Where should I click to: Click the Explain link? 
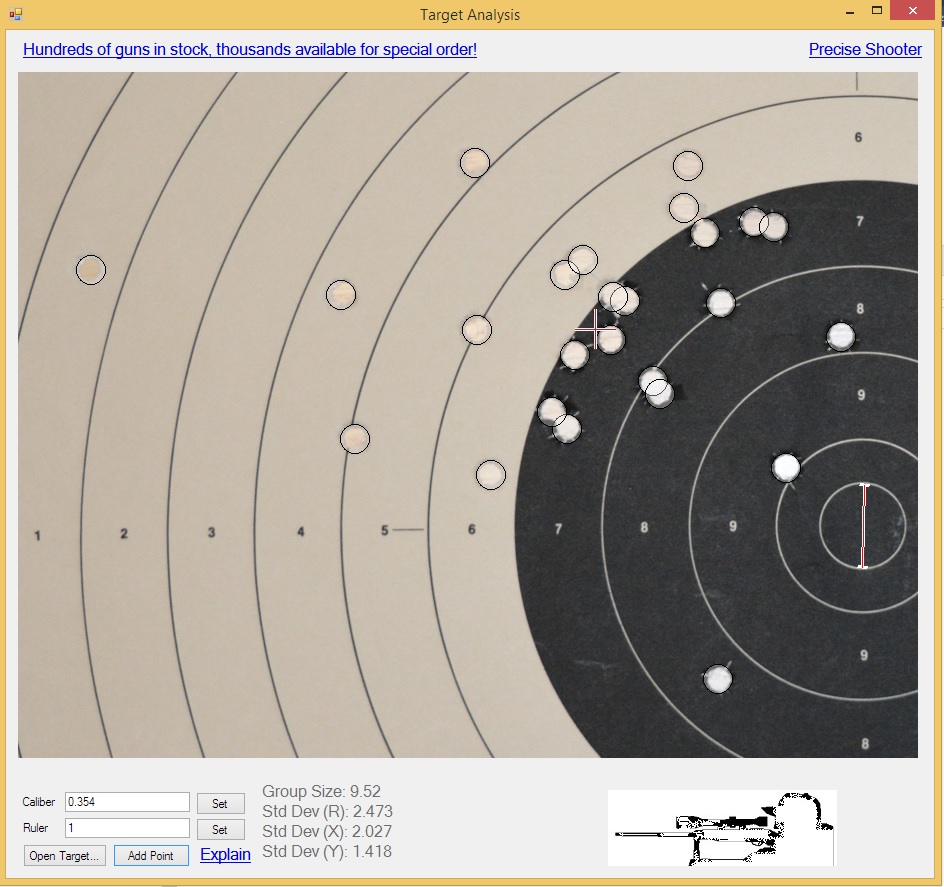[x=225, y=854]
